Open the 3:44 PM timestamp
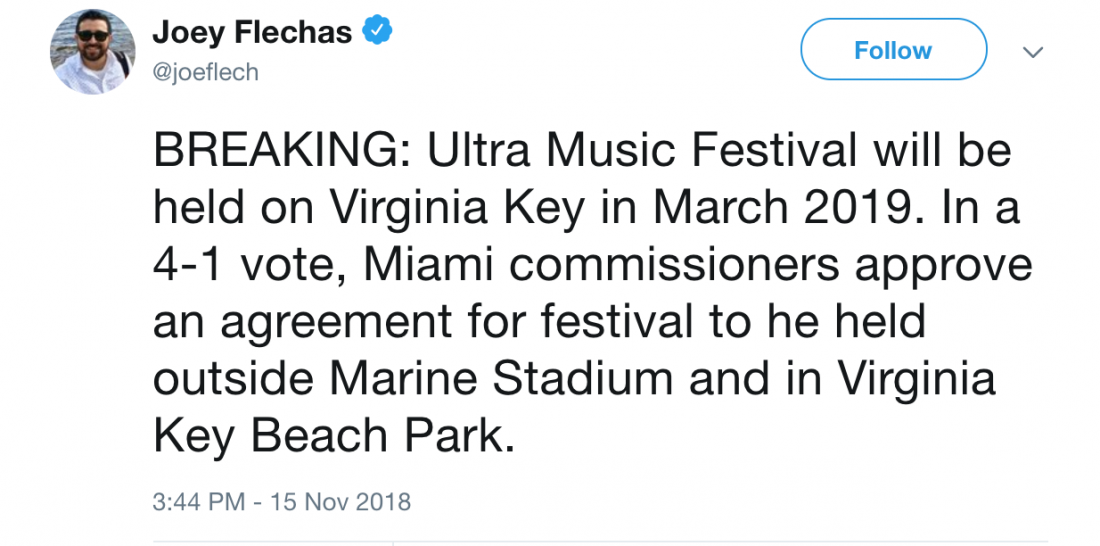 pyautogui.click(x=199, y=502)
